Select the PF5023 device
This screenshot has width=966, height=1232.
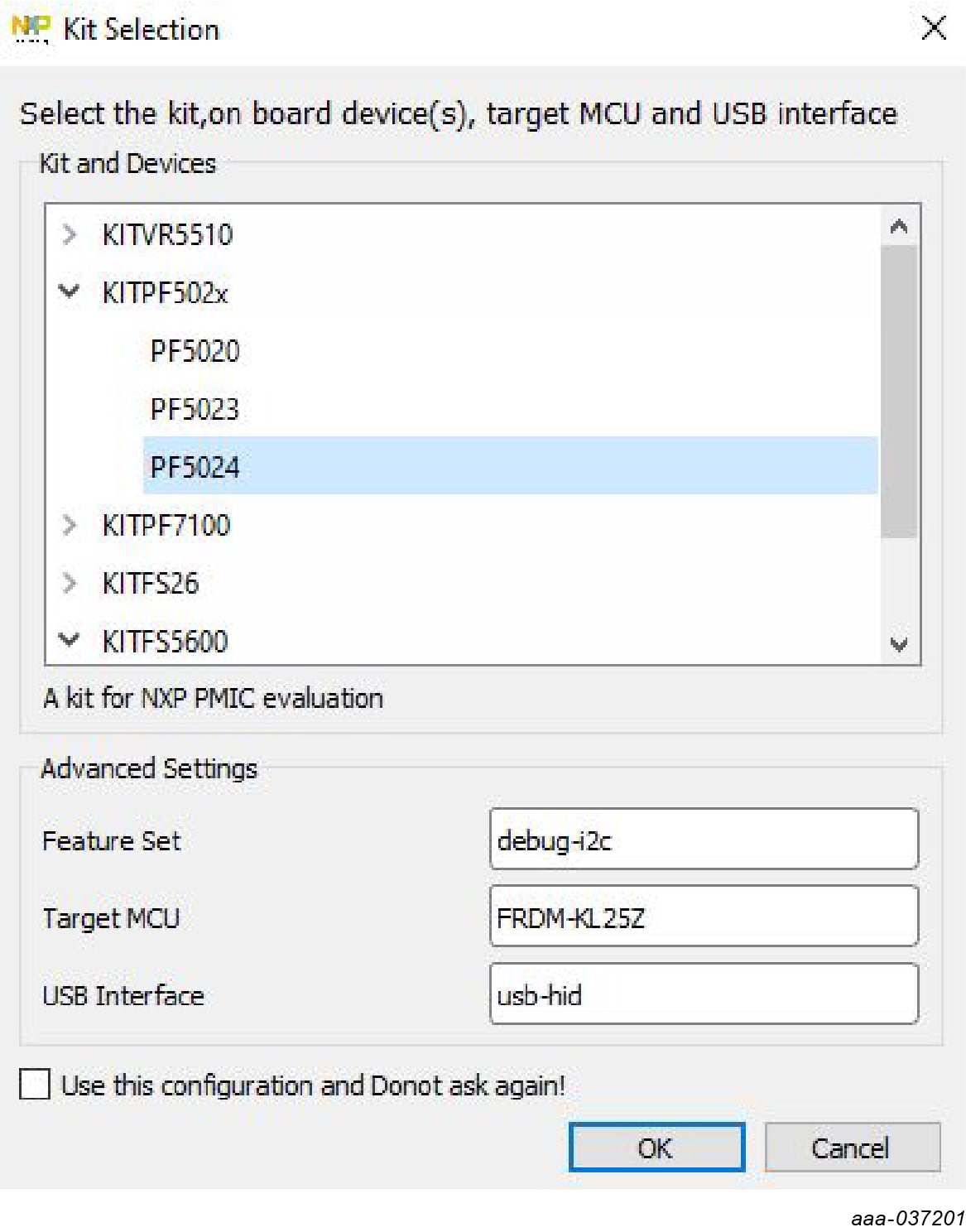pyautogui.click(x=195, y=409)
